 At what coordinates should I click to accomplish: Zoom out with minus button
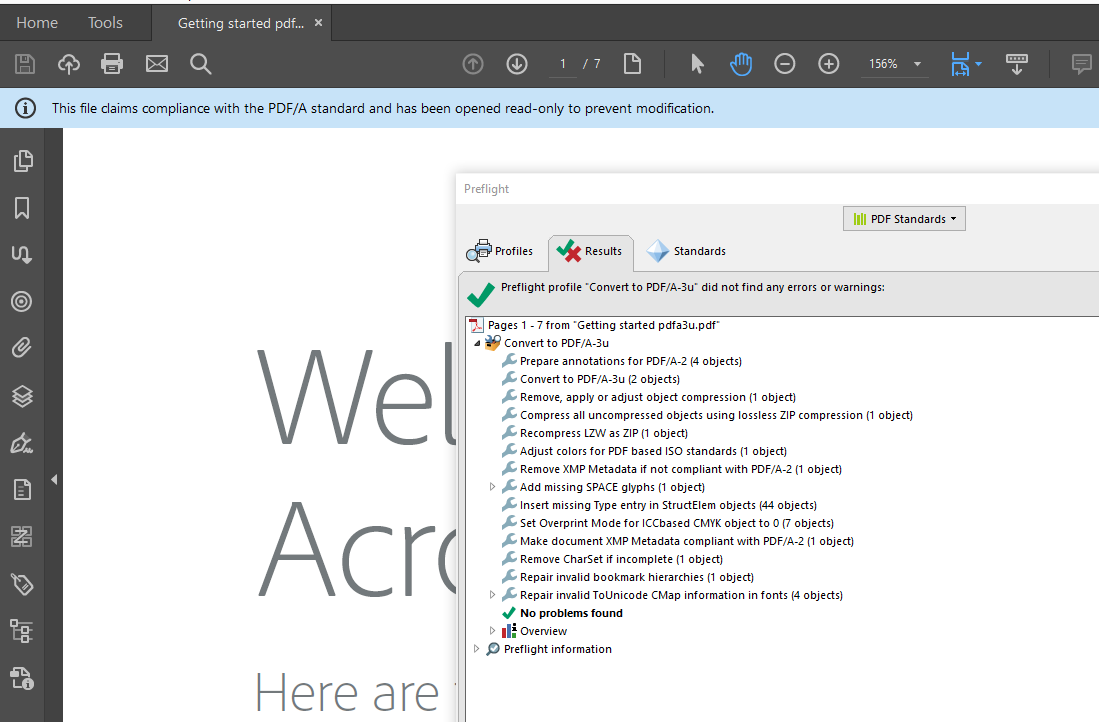point(784,64)
